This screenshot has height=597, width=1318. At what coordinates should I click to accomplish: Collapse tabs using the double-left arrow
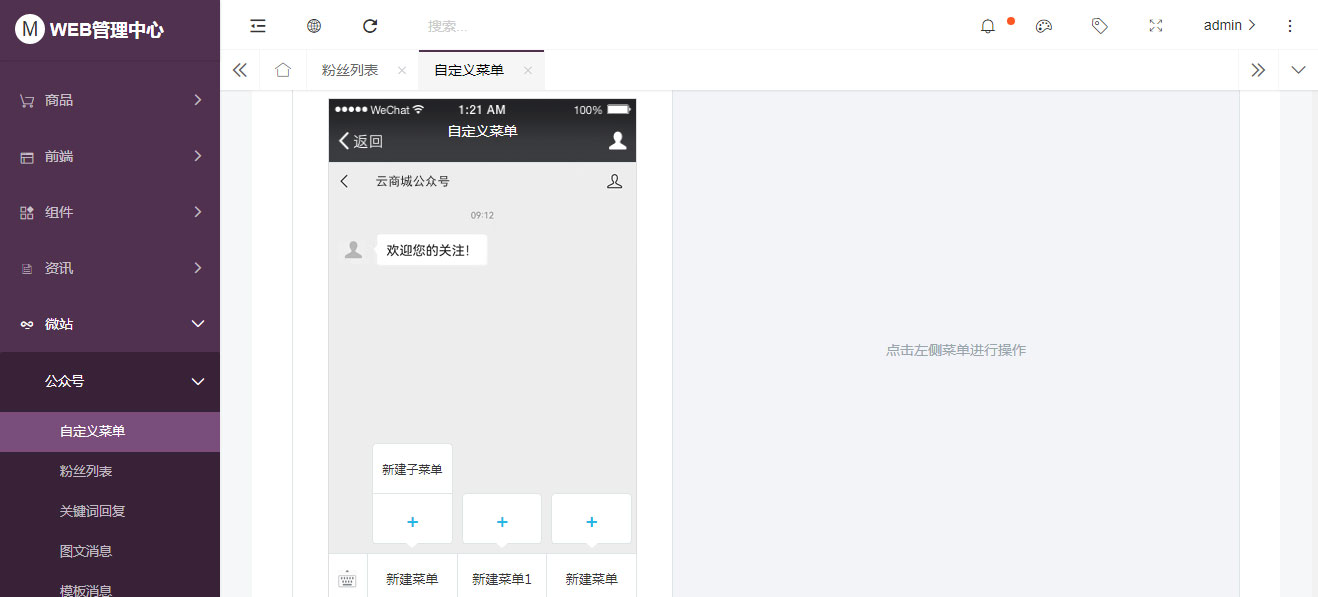coord(240,70)
